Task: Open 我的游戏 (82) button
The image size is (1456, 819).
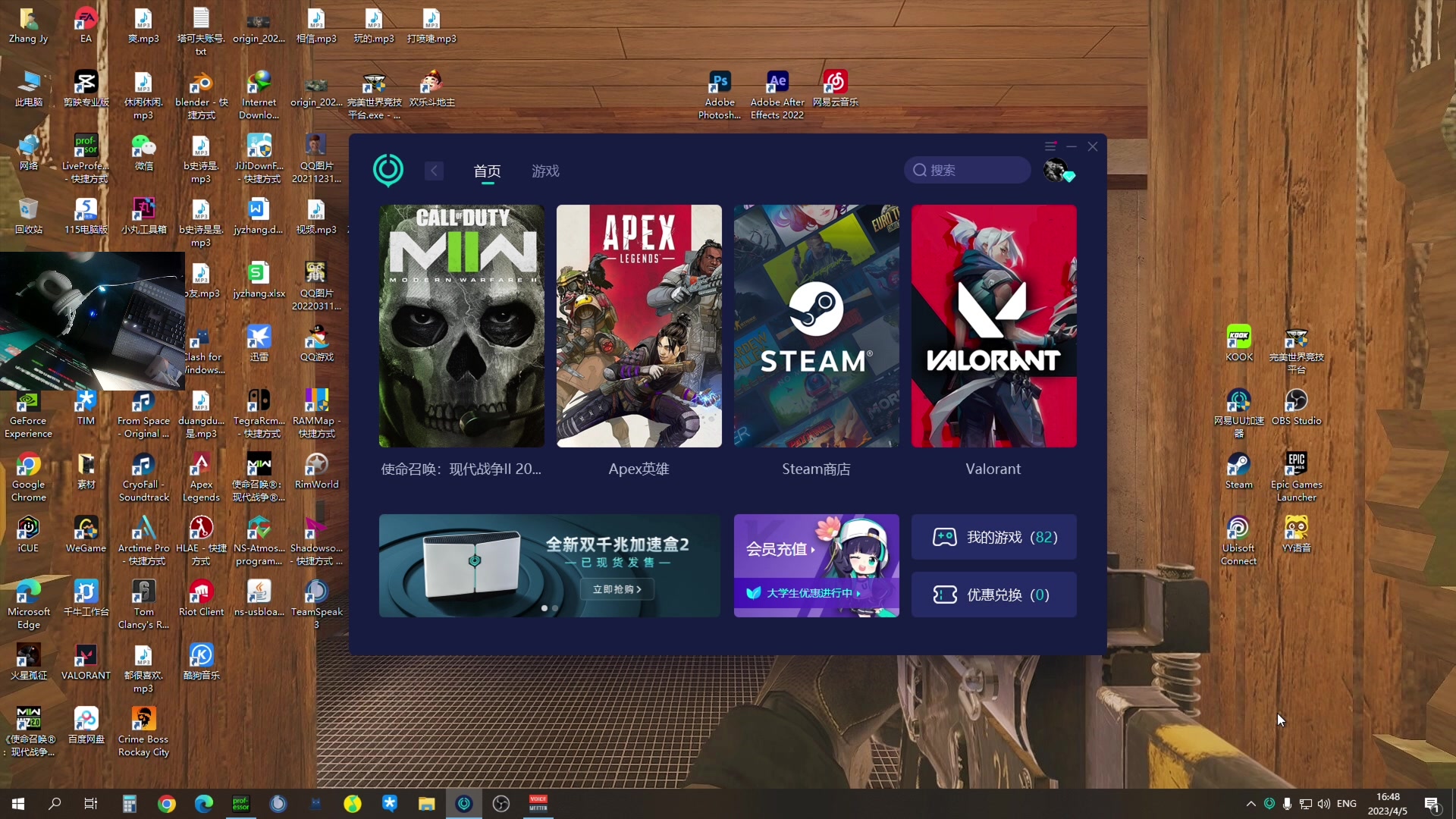Action: pos(993,537)
